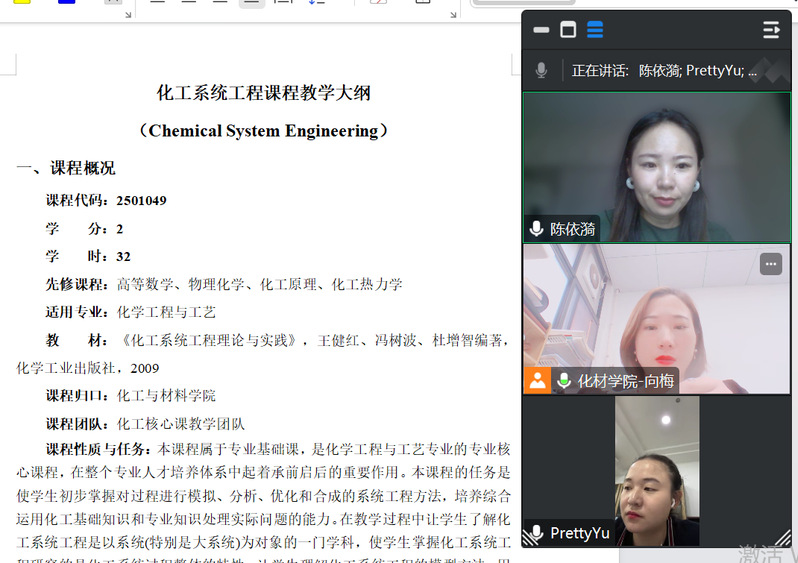Screen dimensions: 798x563
Task: Select the blue stacked gallery view icon
Action: pyautogui.click(x=595, y=30)
